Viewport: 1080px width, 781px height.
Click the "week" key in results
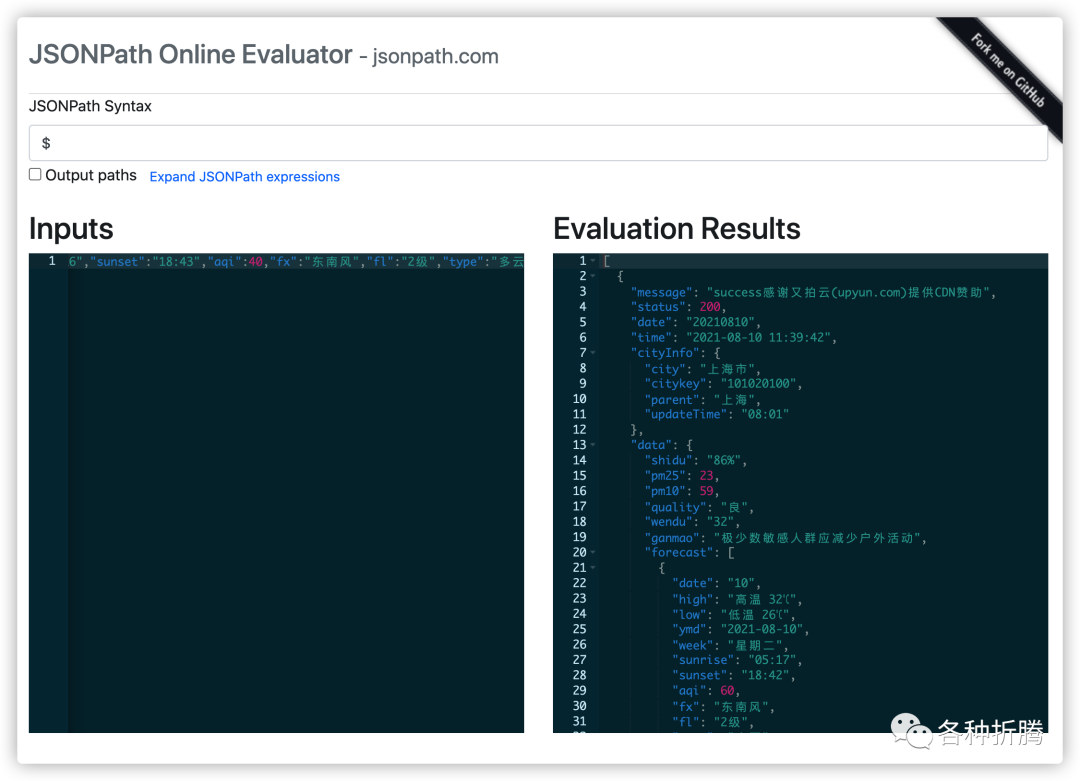click(x=692, y=645)
